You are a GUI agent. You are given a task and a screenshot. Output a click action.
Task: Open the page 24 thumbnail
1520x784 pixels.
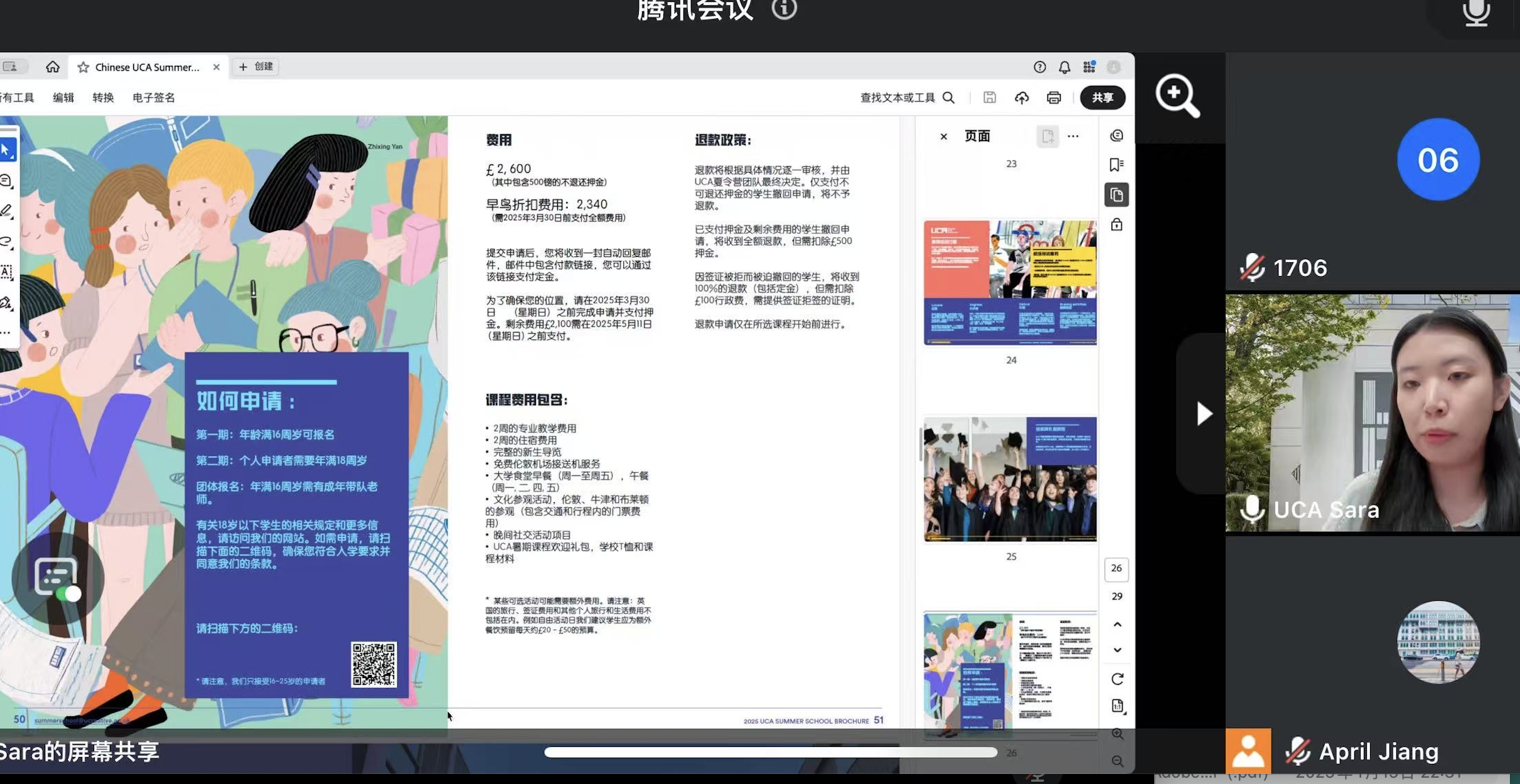point(1010,282)
